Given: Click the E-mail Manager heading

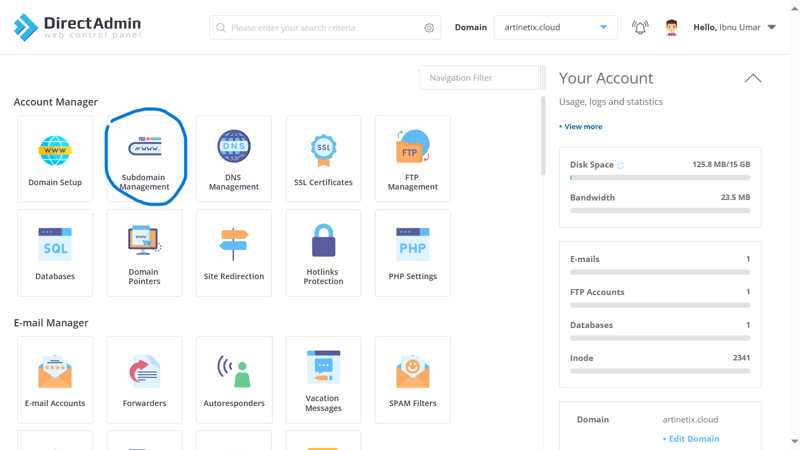Looking at the screenshot, I should [x=51, y=323].
